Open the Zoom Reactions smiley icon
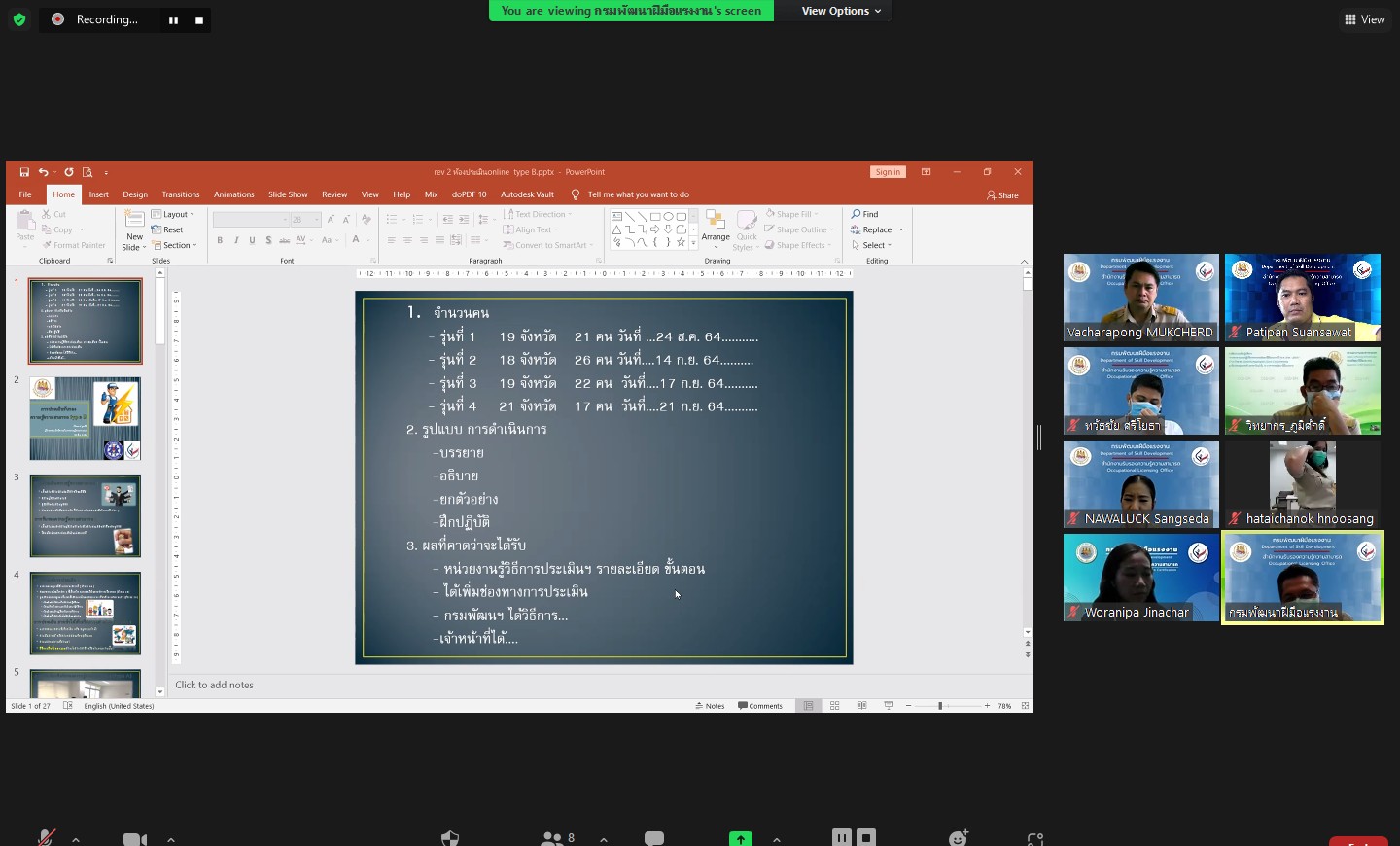 tap(959, 838)
